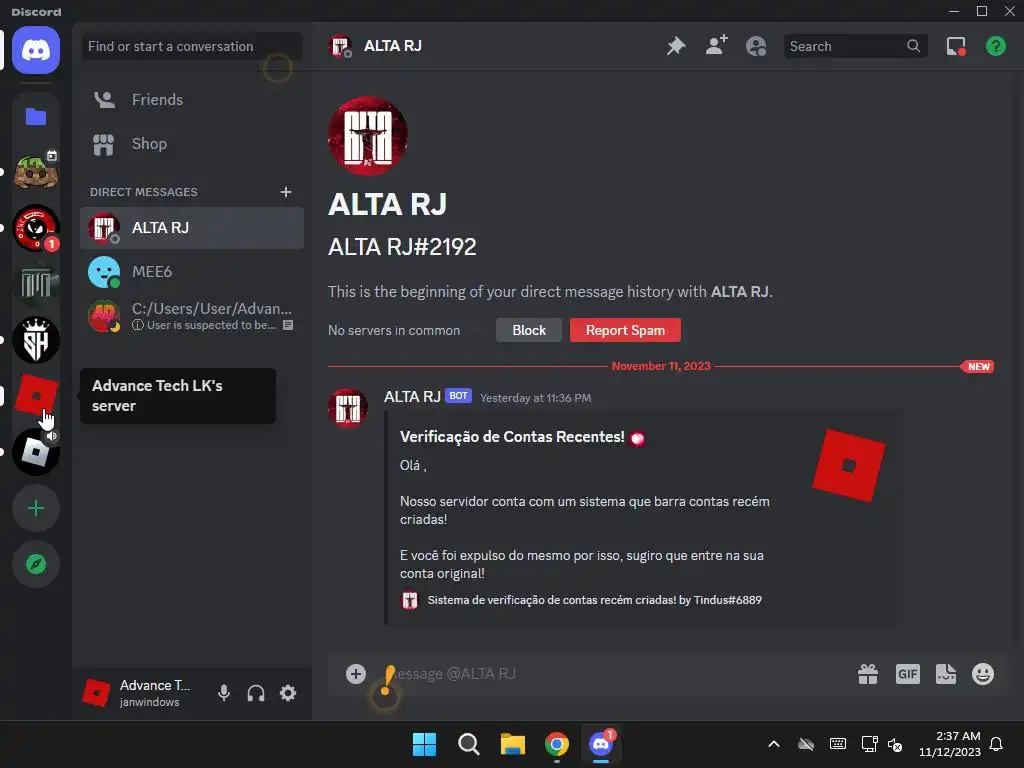Open the black Roblox server with speaker badge
Image resolution: width=1024 pixels, height=768 pixels.
36,452
